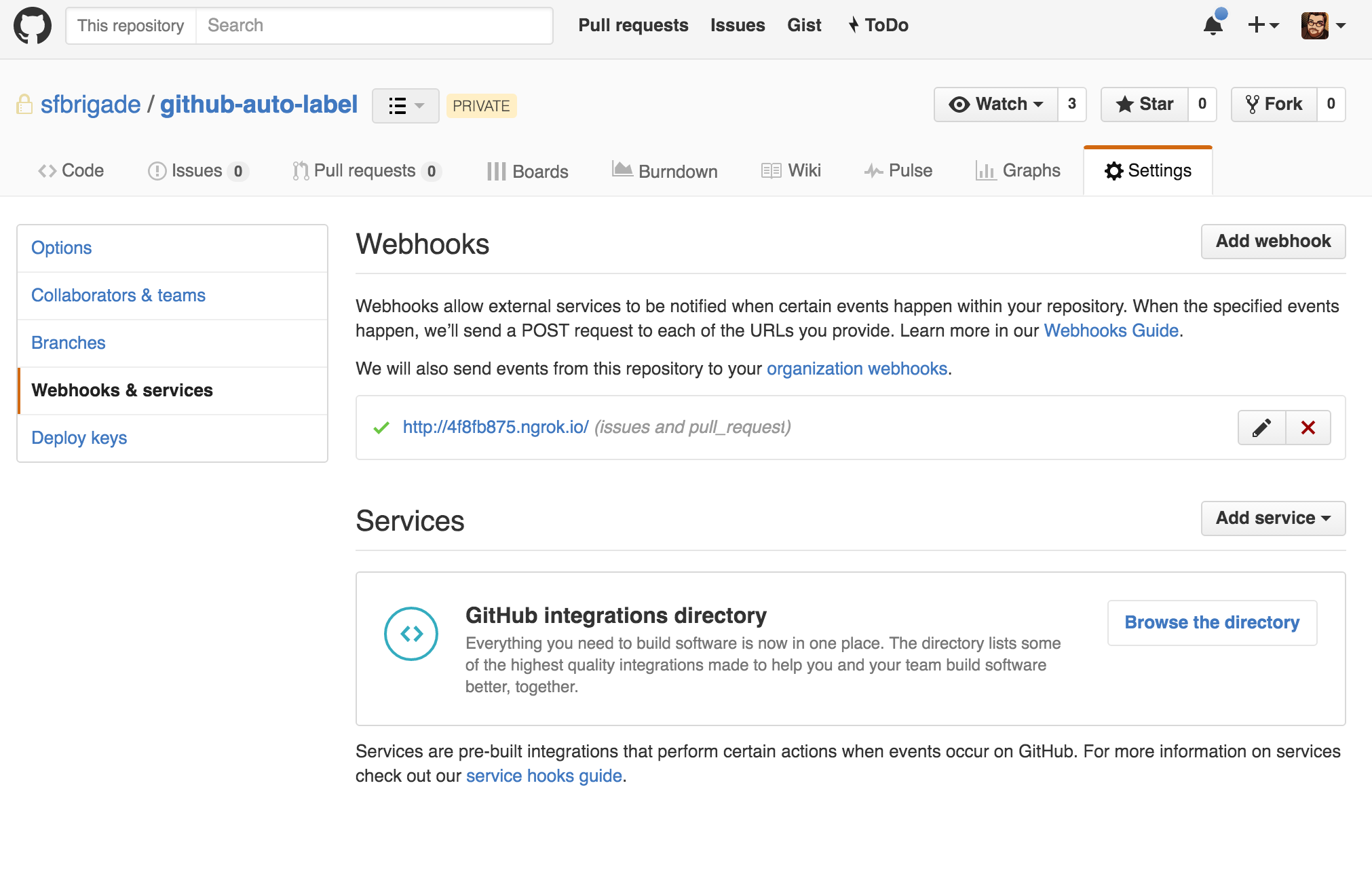This screenshot has width=1372, height=870.
Task: Edit the ngrok webhook with pencil icon
Action: [x=1261, y=428]
